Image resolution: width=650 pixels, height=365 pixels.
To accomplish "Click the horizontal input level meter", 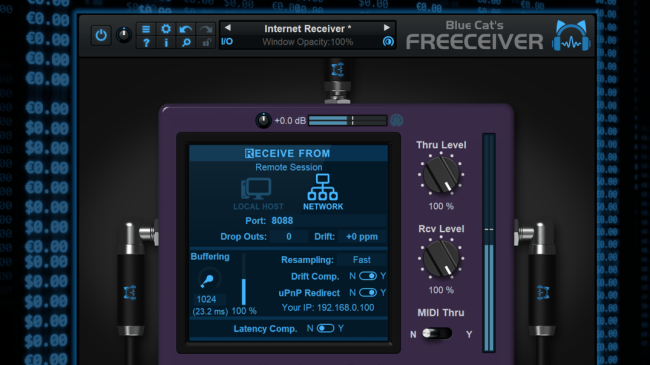I will coord(347,120).
